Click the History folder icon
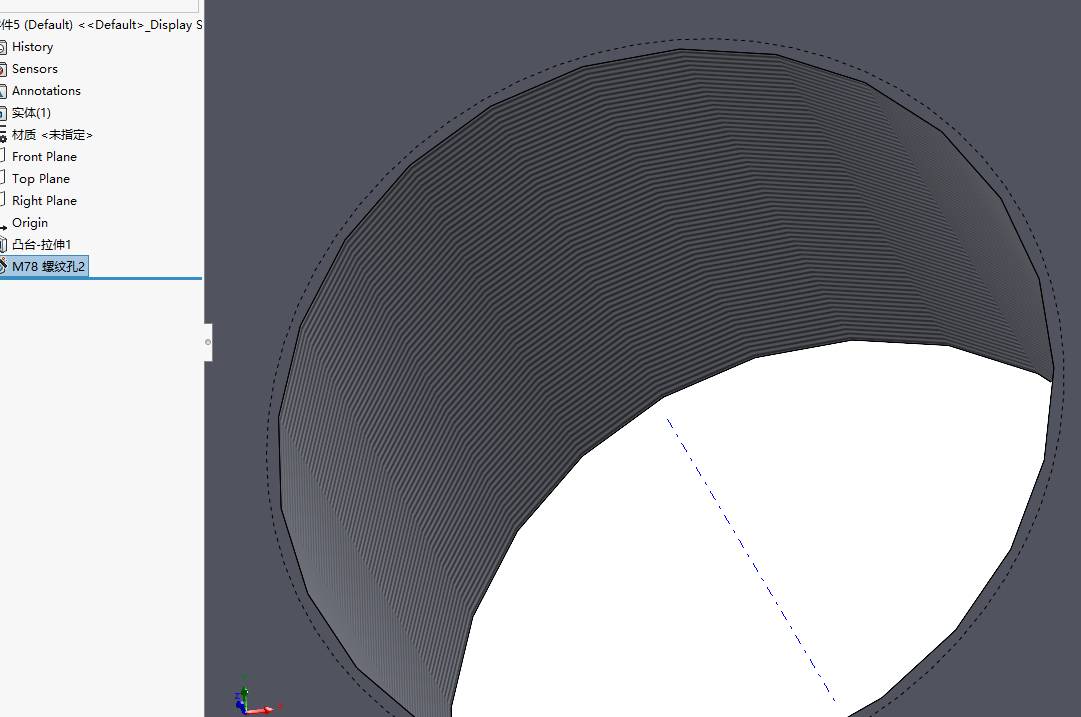1081x717 pixels. [3, 47]
